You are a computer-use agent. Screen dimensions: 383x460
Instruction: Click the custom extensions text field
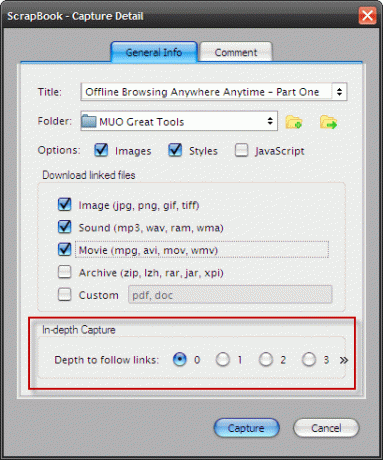coord(230,294)
